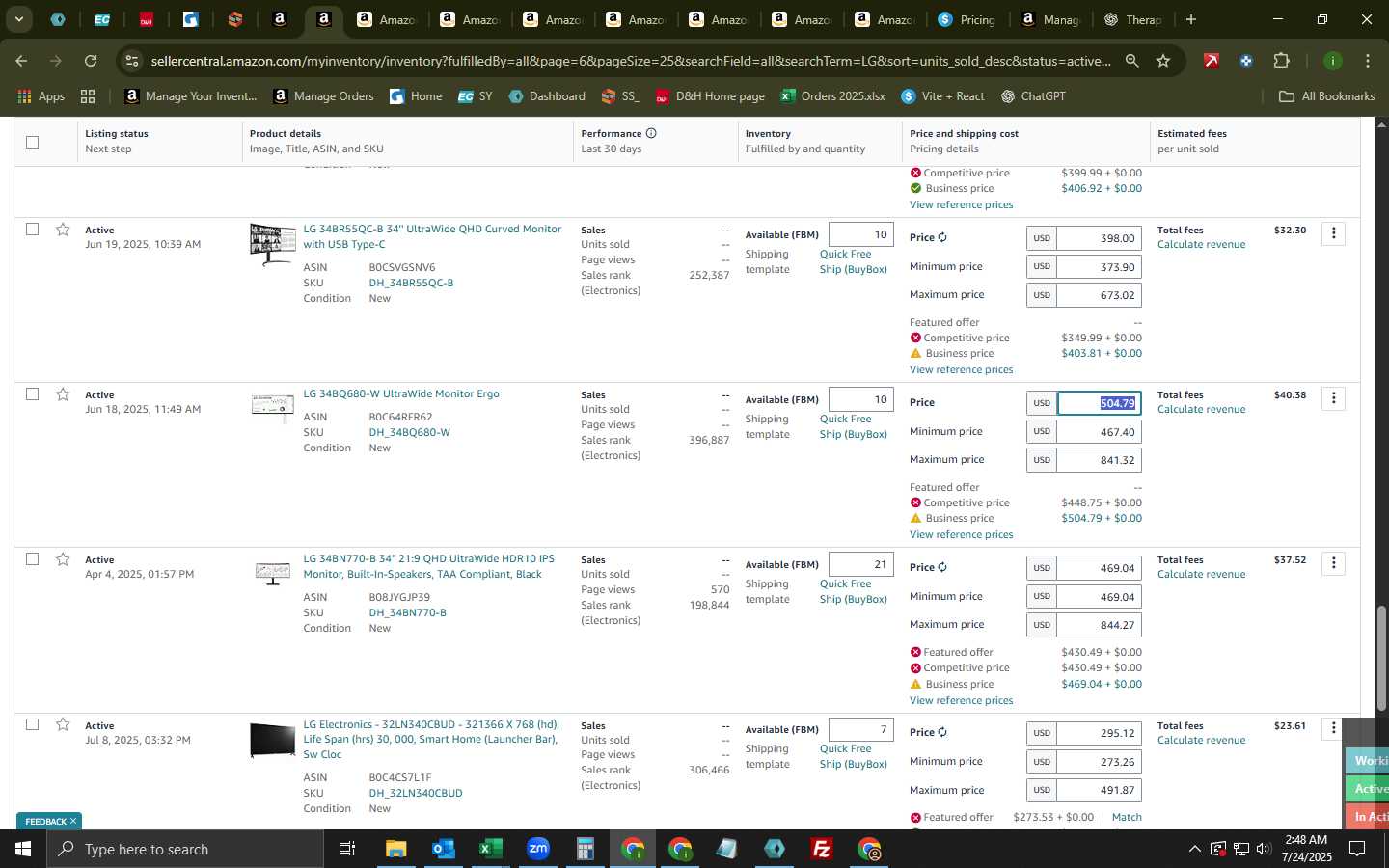1389x868 pixels.
Task: Open Manage Orders bookmark
Action: click(x=323, y=95)
